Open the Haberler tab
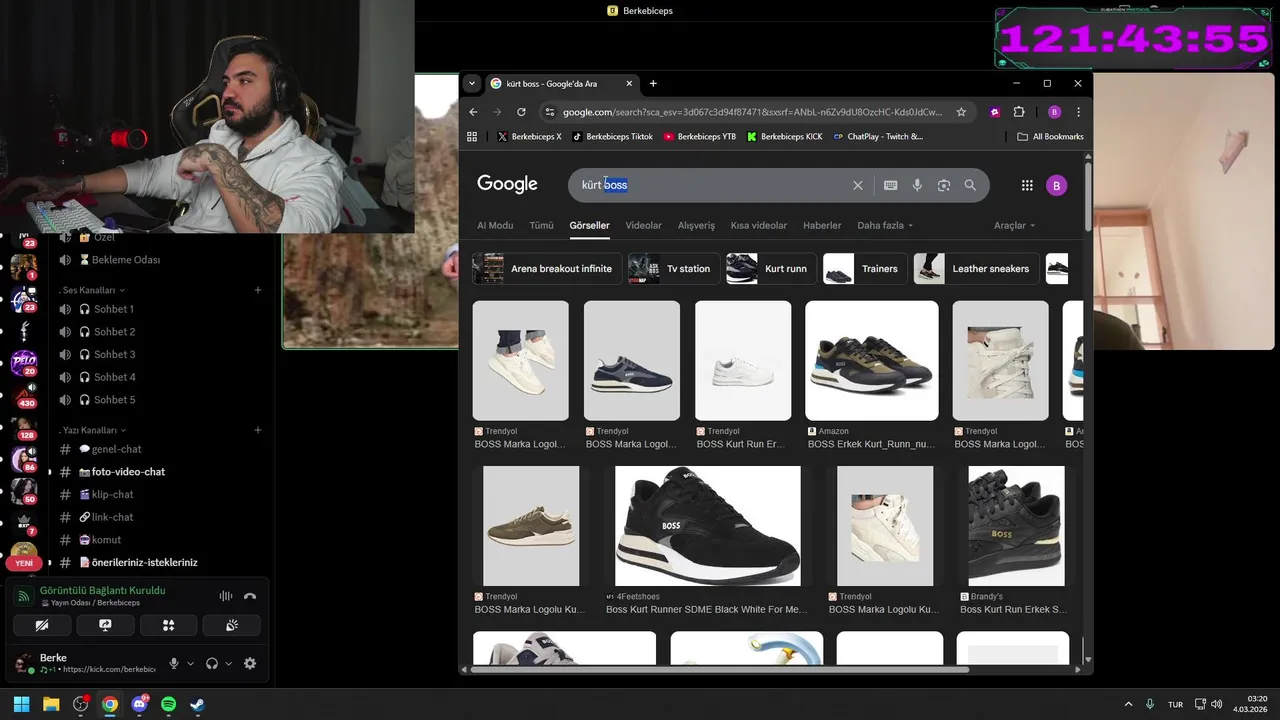The width and height of the screenshot is (1280, 720). [x=822, y=225]
